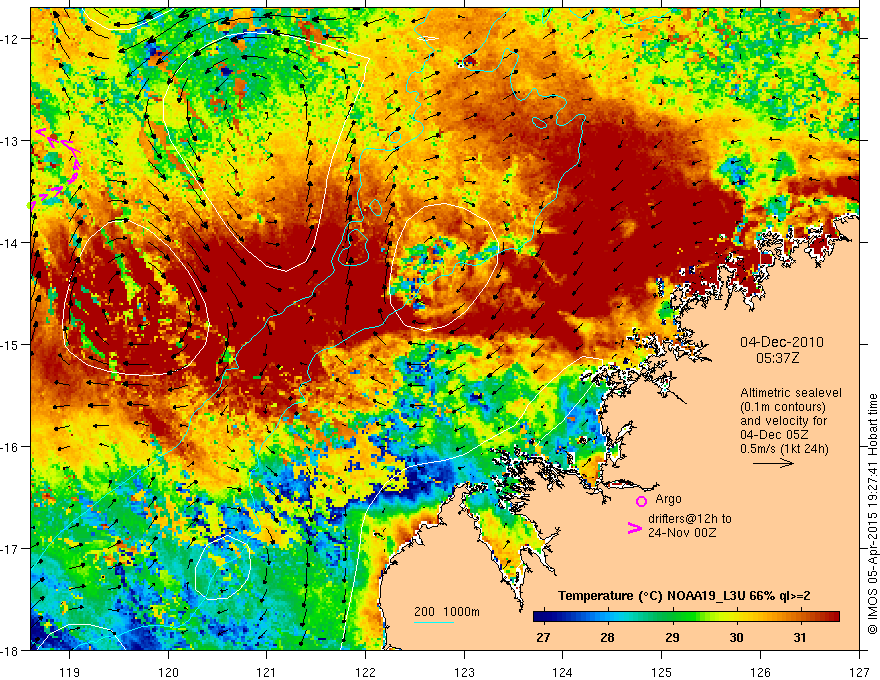880x680 pixels.
Task: Click the longitude label 121
Action: [x=267, y=672]
